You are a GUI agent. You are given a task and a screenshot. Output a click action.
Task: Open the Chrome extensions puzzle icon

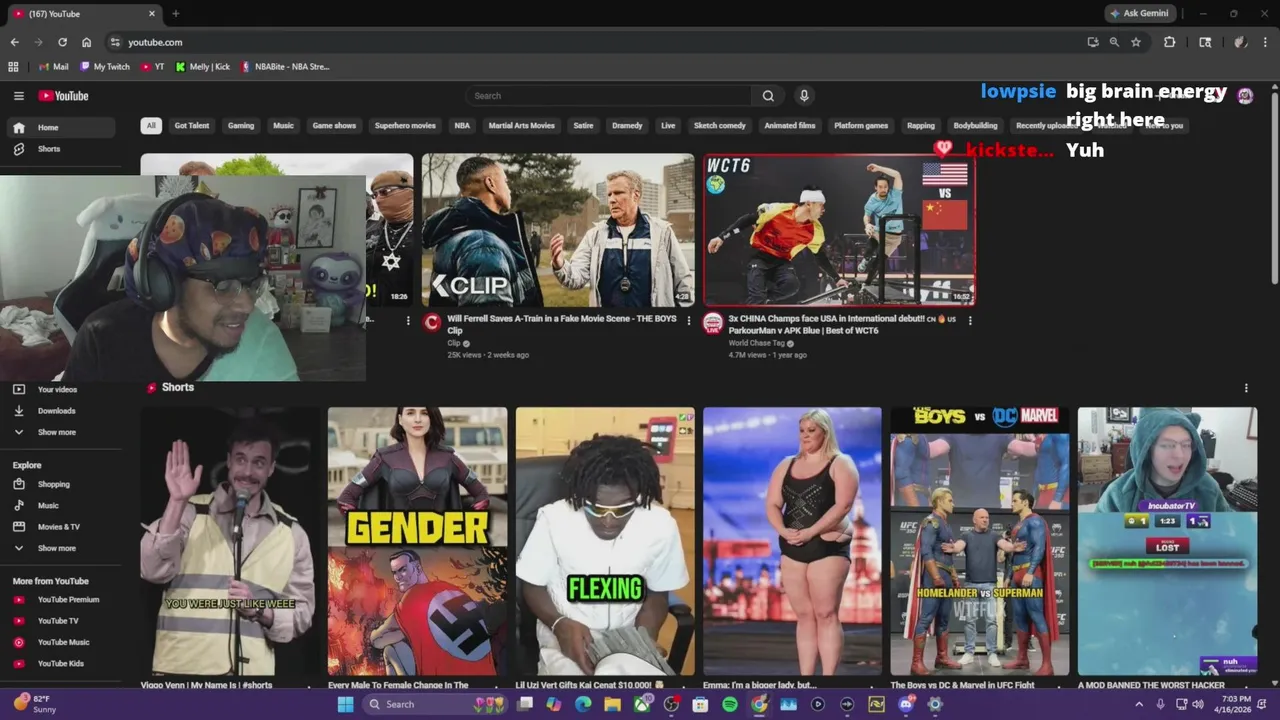click(x=1169, y=42)
